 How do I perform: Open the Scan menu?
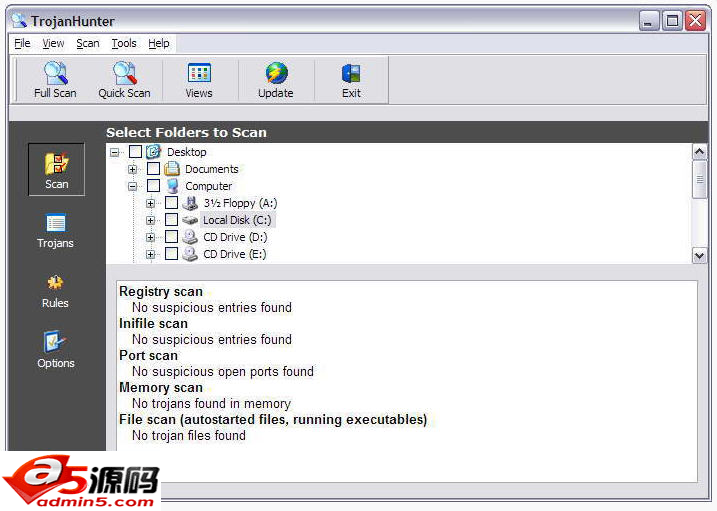tap(87, 43)
